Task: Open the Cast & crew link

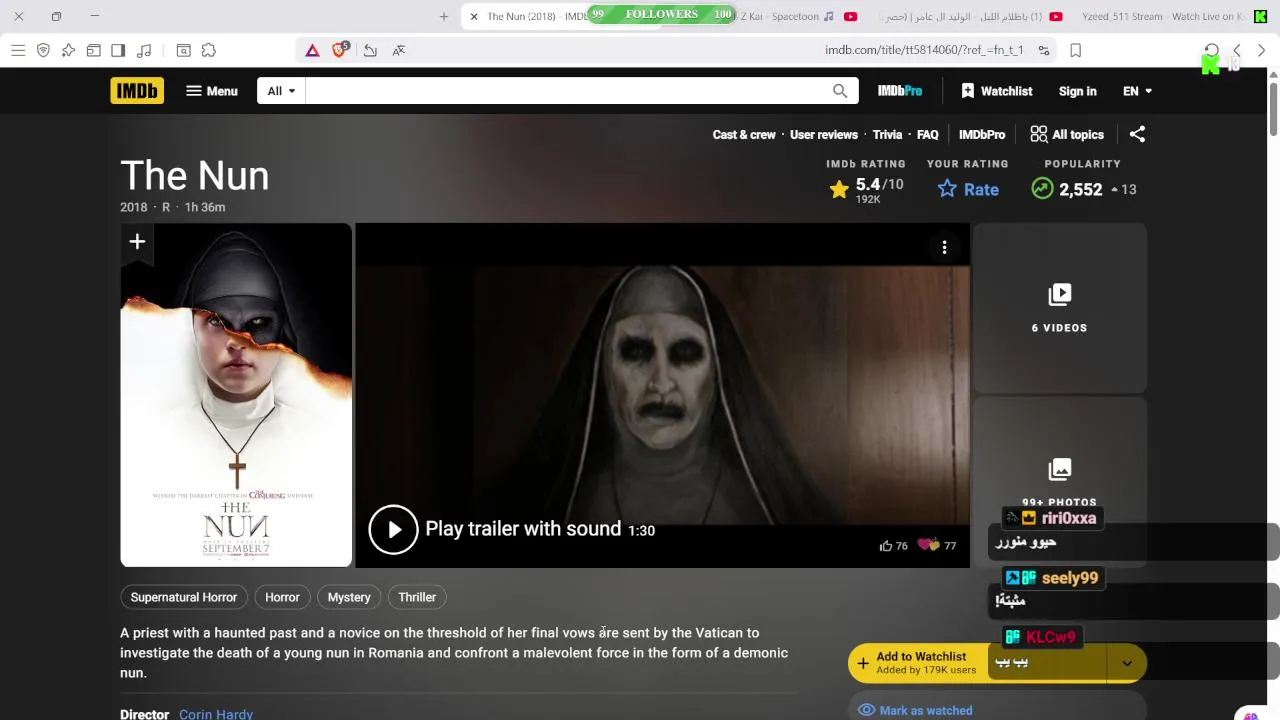Action: coord(744,134)
